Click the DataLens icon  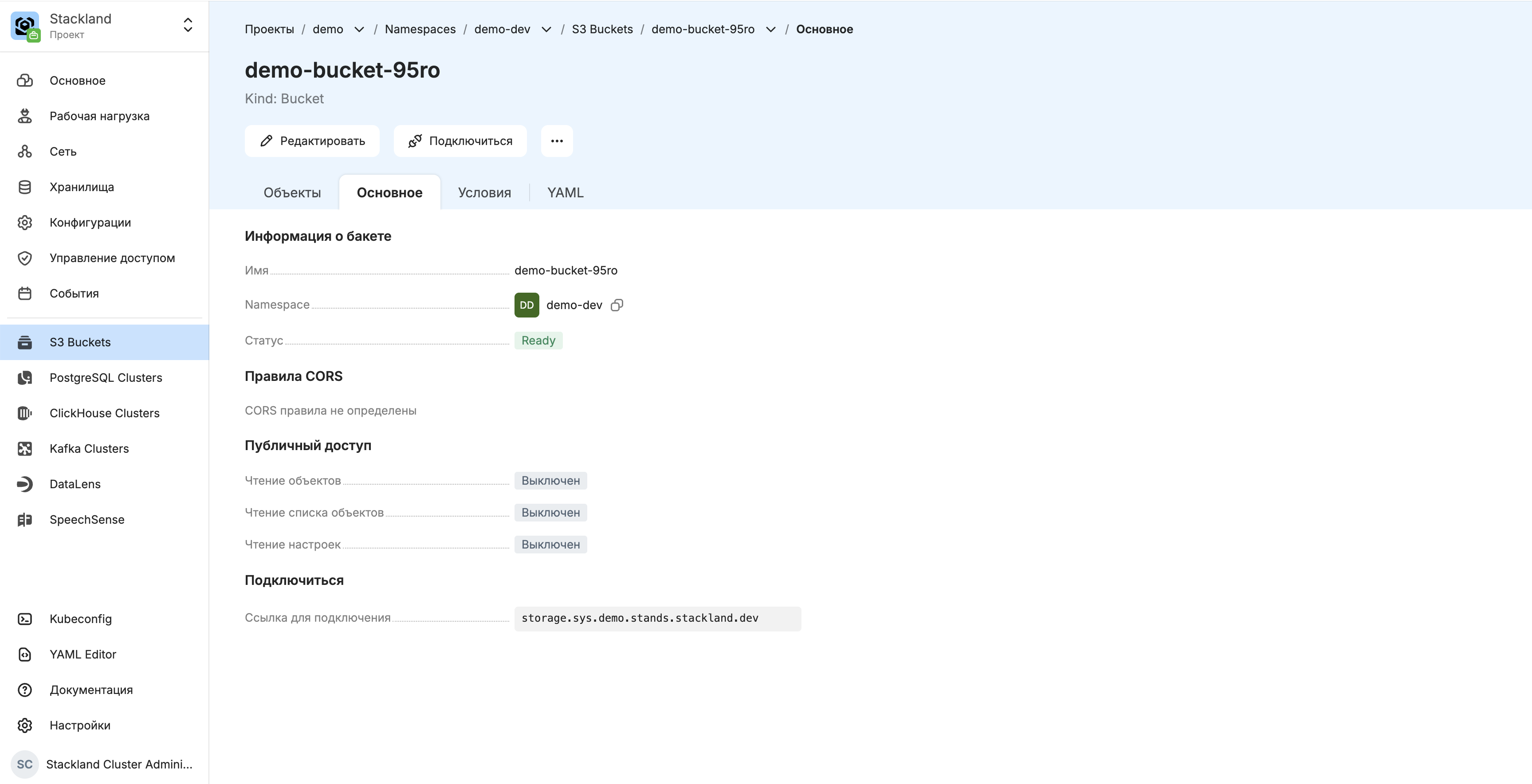24,484
